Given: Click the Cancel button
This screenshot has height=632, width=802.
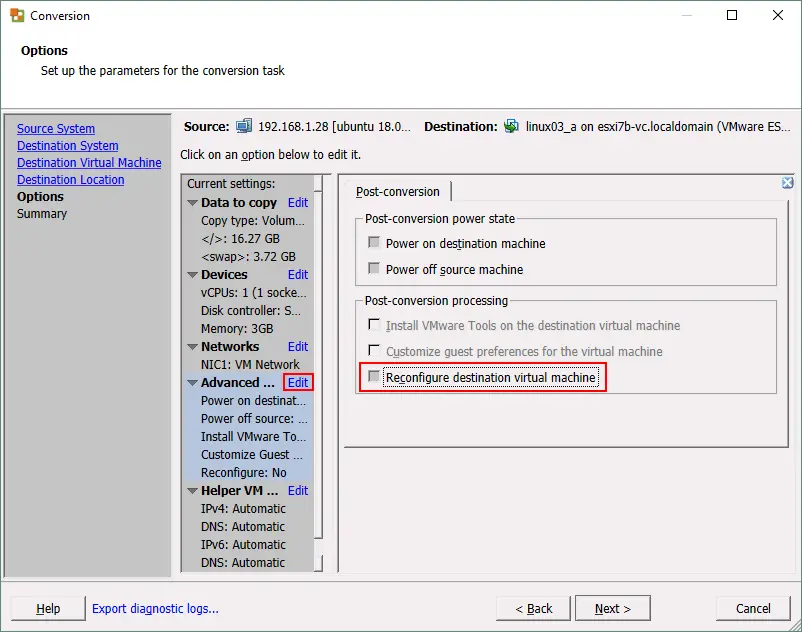Looking at the screenshot, I should [x=753, y=608].
